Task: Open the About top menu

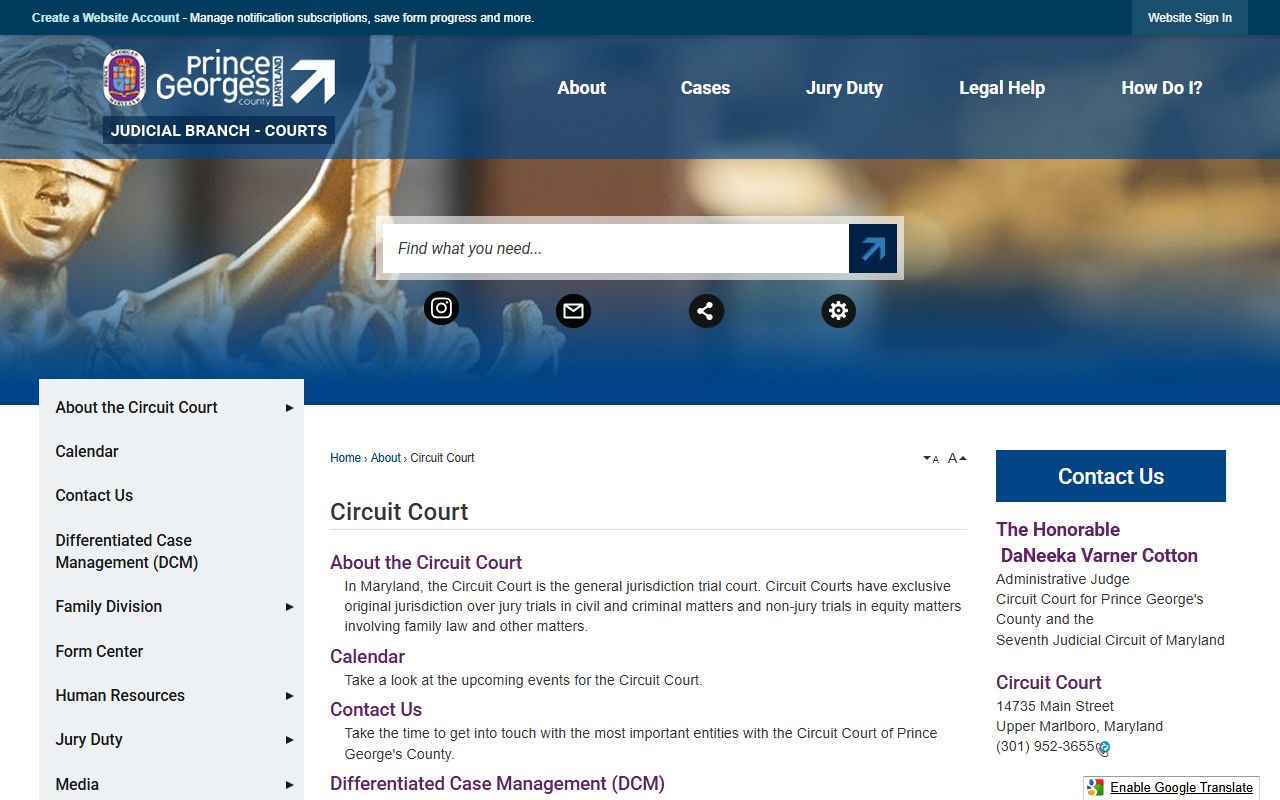Action: click(581, 88)
